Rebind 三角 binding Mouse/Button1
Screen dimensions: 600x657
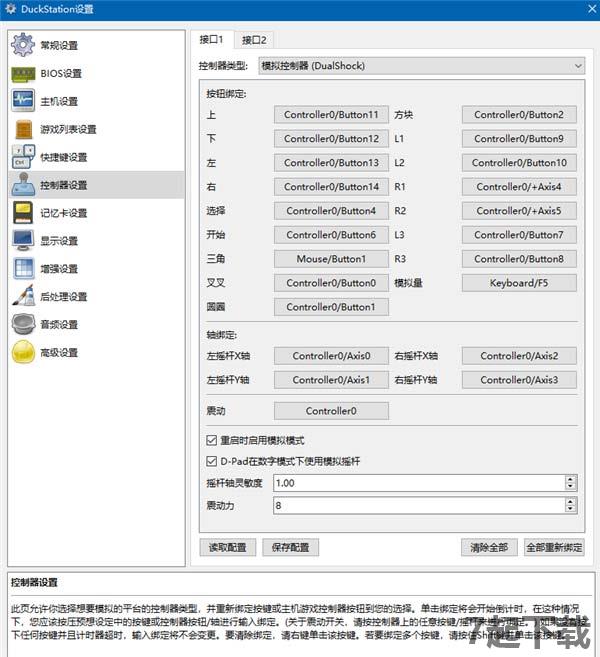pos(331,259)
